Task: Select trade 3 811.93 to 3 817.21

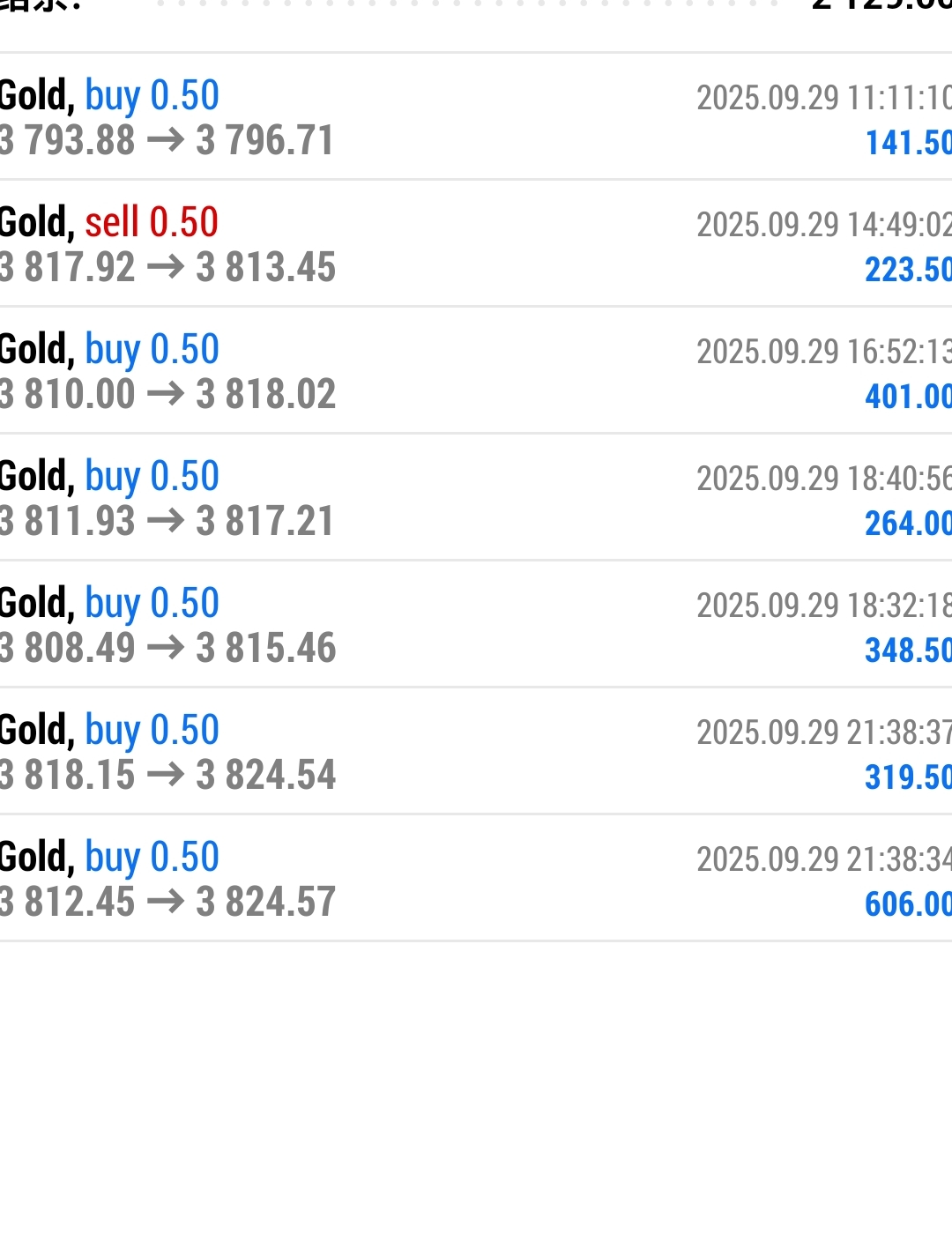Action: [x=167, y=521]
